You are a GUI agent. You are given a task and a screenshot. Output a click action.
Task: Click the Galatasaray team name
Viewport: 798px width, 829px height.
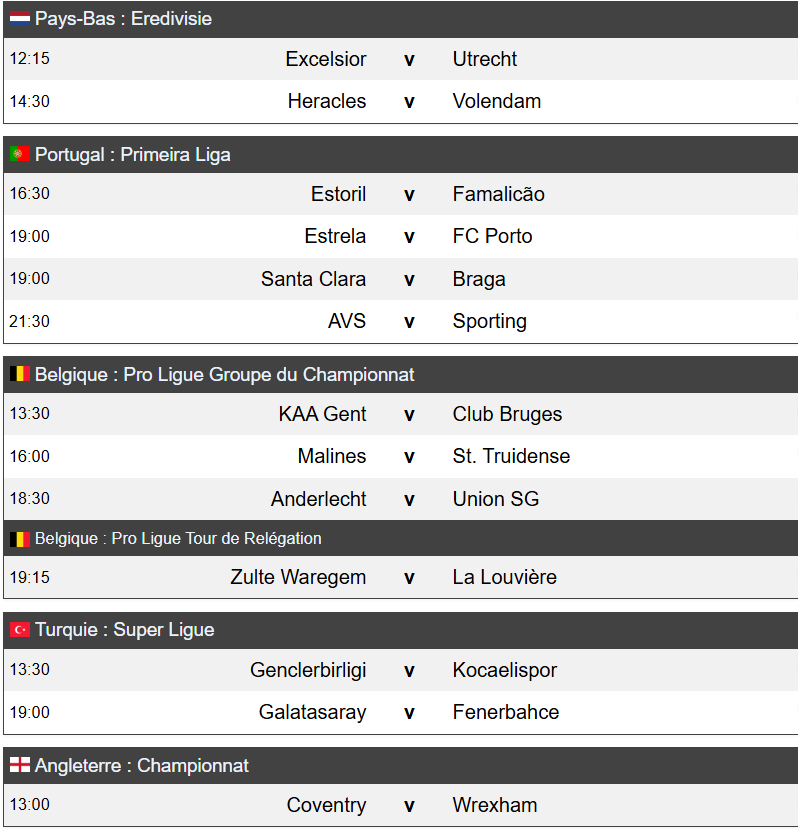[x=312, y=713]
